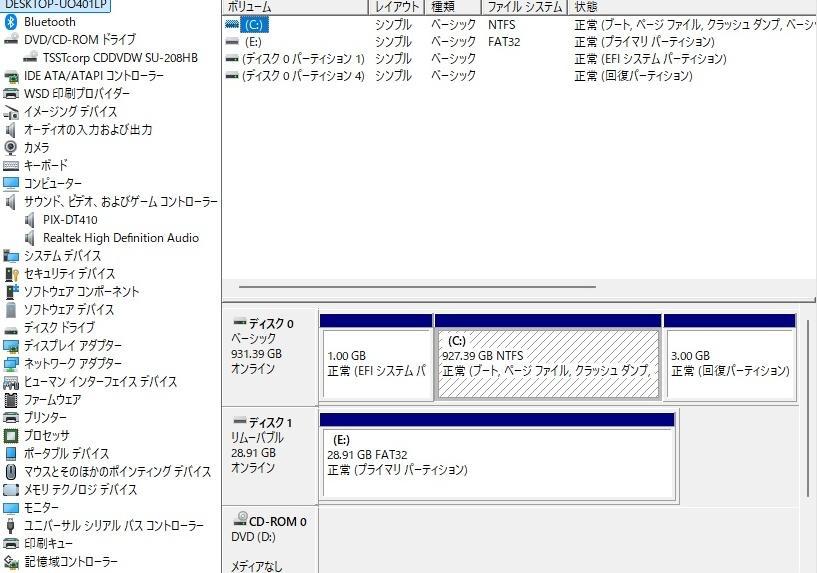Select the (E:) volume row in the list
This screenshot has width=817, height=573.
tap(519, 42)
